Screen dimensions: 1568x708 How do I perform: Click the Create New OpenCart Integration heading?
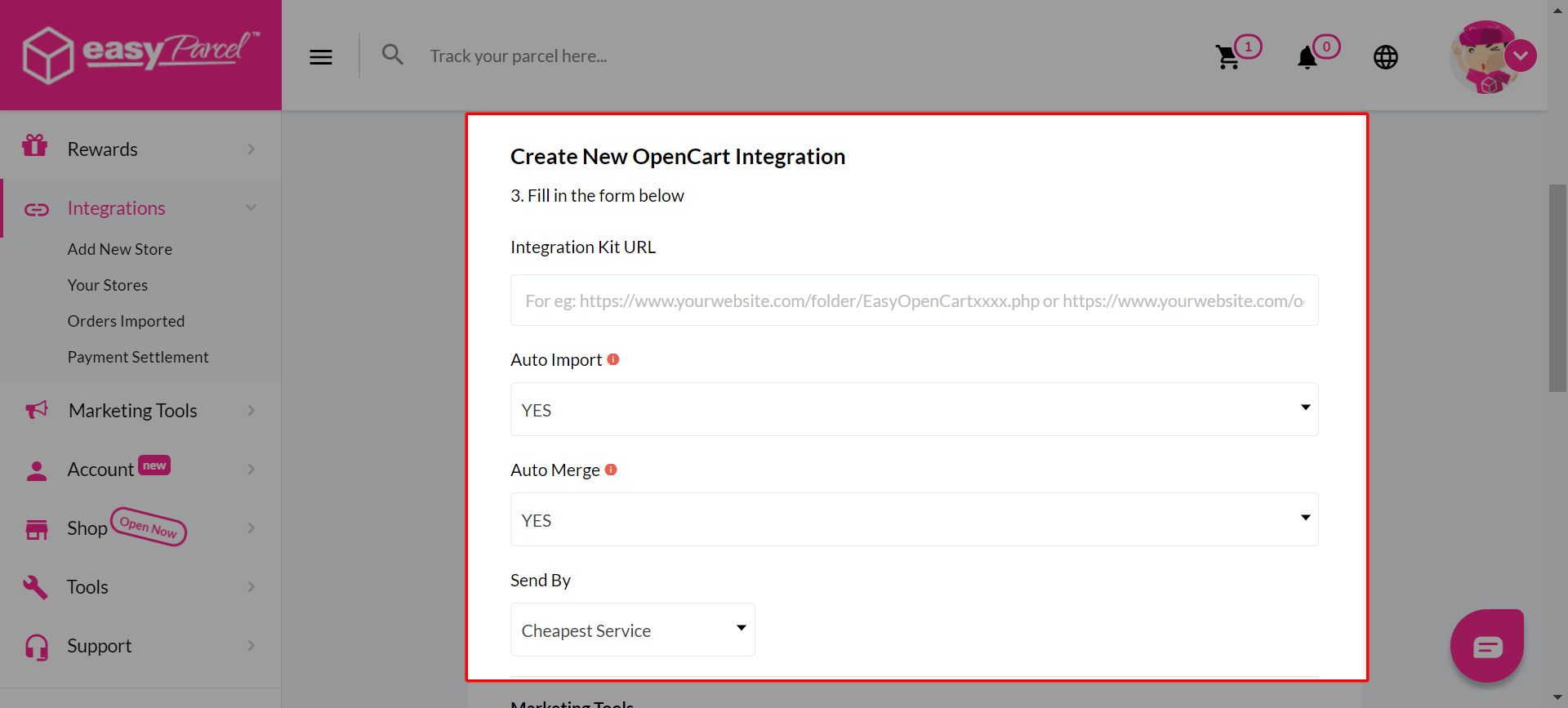pos(678,156)
